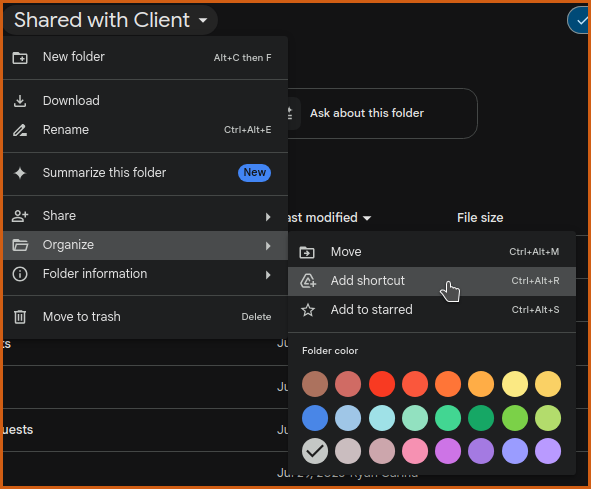Pick the periwinkle blue swatch in bottom row
This screenshot has height=489, width=591.
[x=515, y=451]
